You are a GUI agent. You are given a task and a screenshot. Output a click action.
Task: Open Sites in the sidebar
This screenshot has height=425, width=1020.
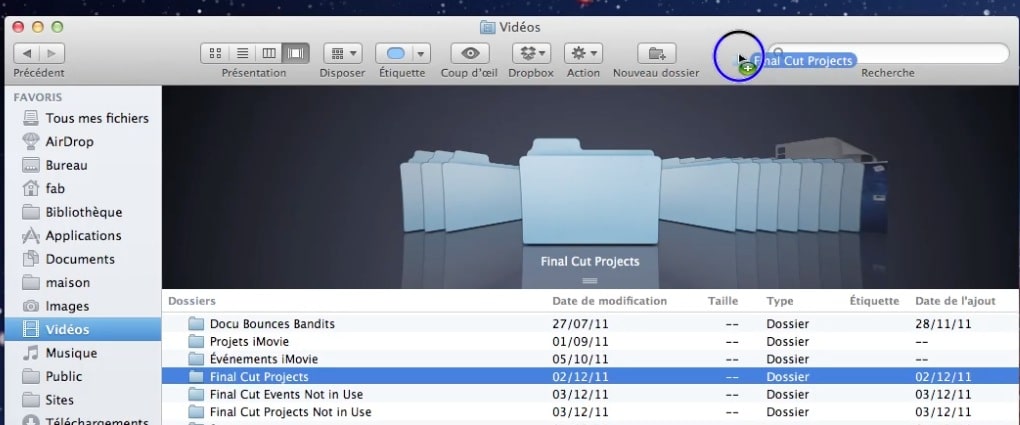[x=83, y=400]
